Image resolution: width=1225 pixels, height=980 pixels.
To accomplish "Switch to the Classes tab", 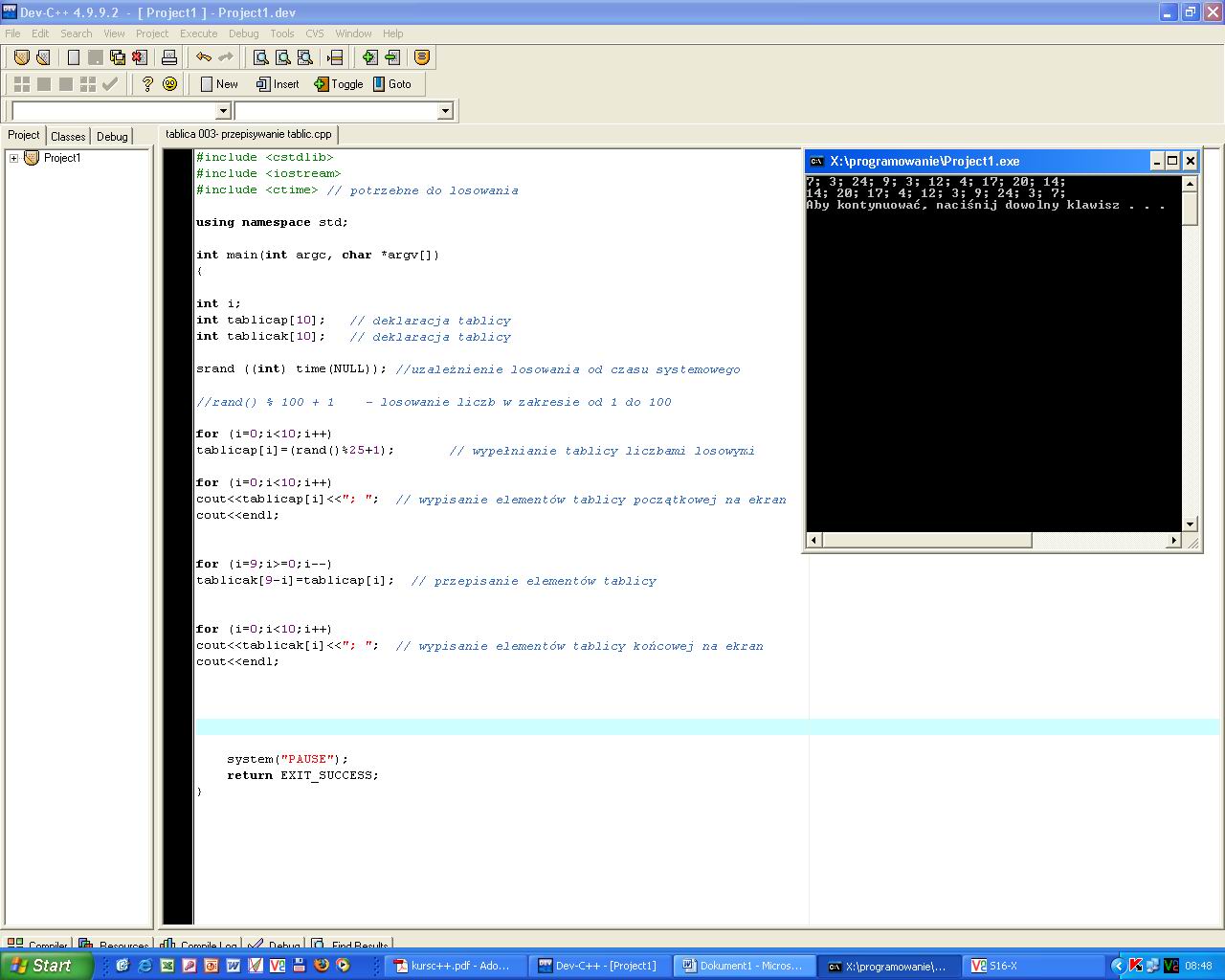I will 68,136.
